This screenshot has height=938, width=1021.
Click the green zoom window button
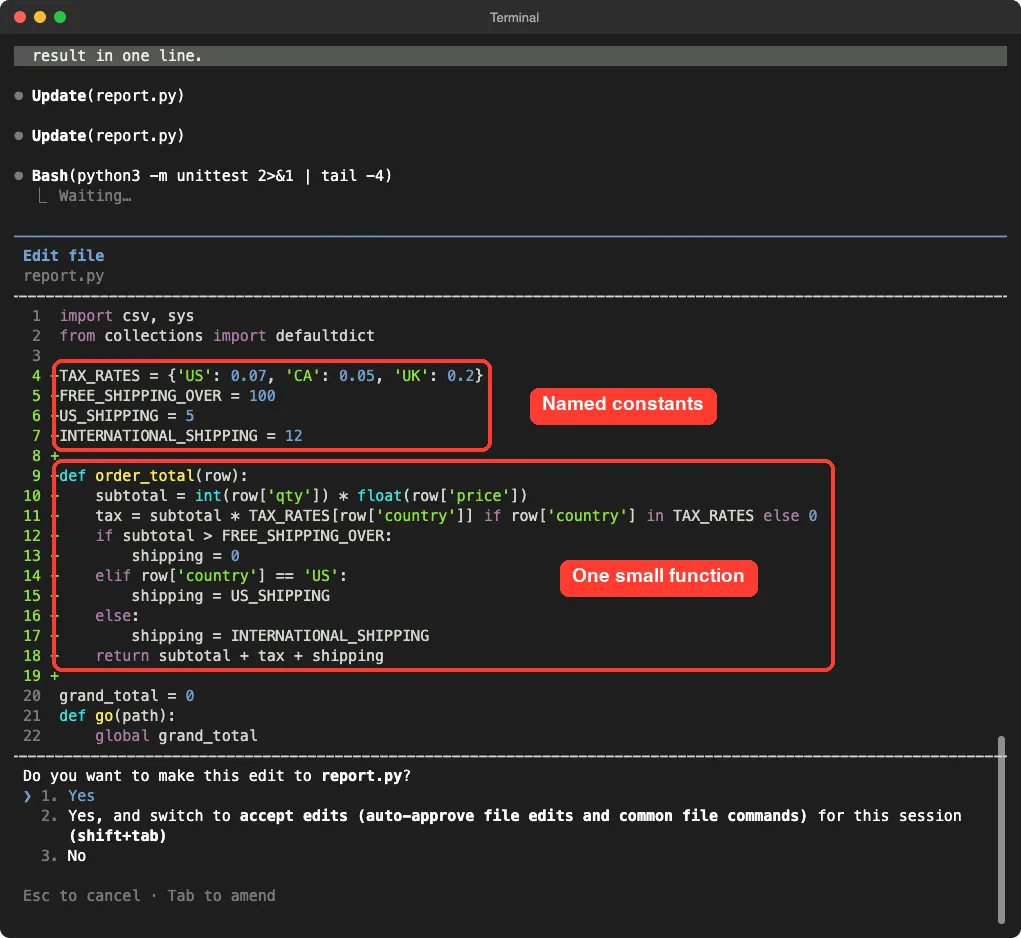(60, 17)
